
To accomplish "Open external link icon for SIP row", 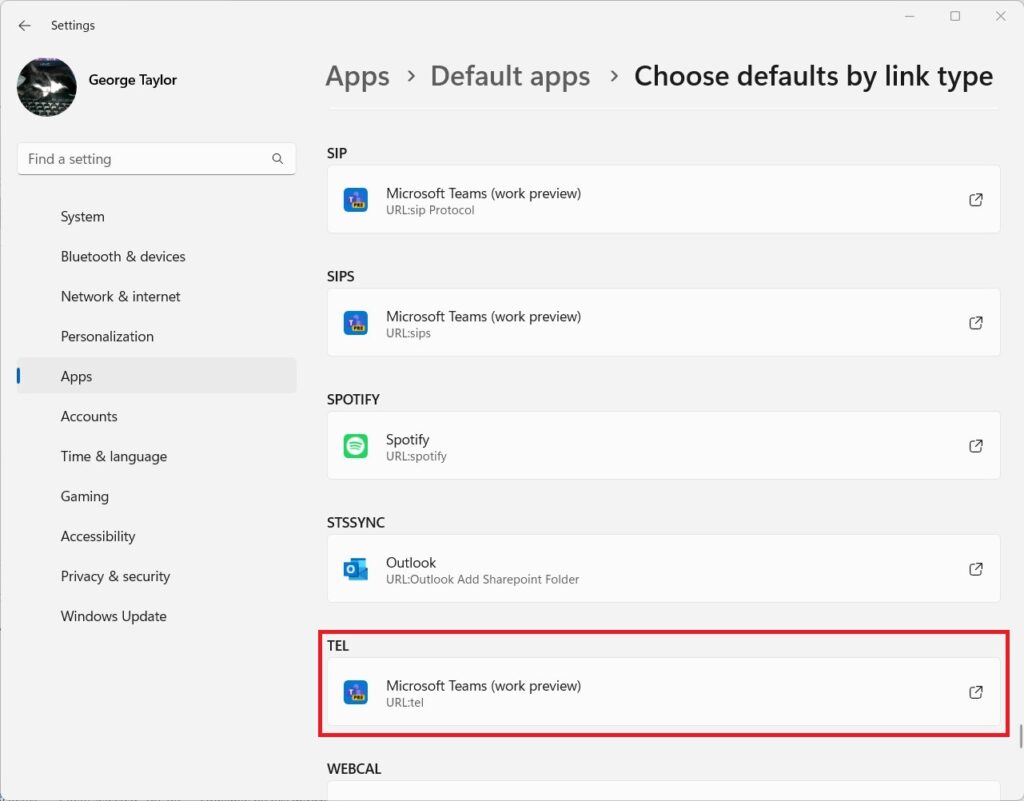I will pyautogui.click(x=976, y=200).
